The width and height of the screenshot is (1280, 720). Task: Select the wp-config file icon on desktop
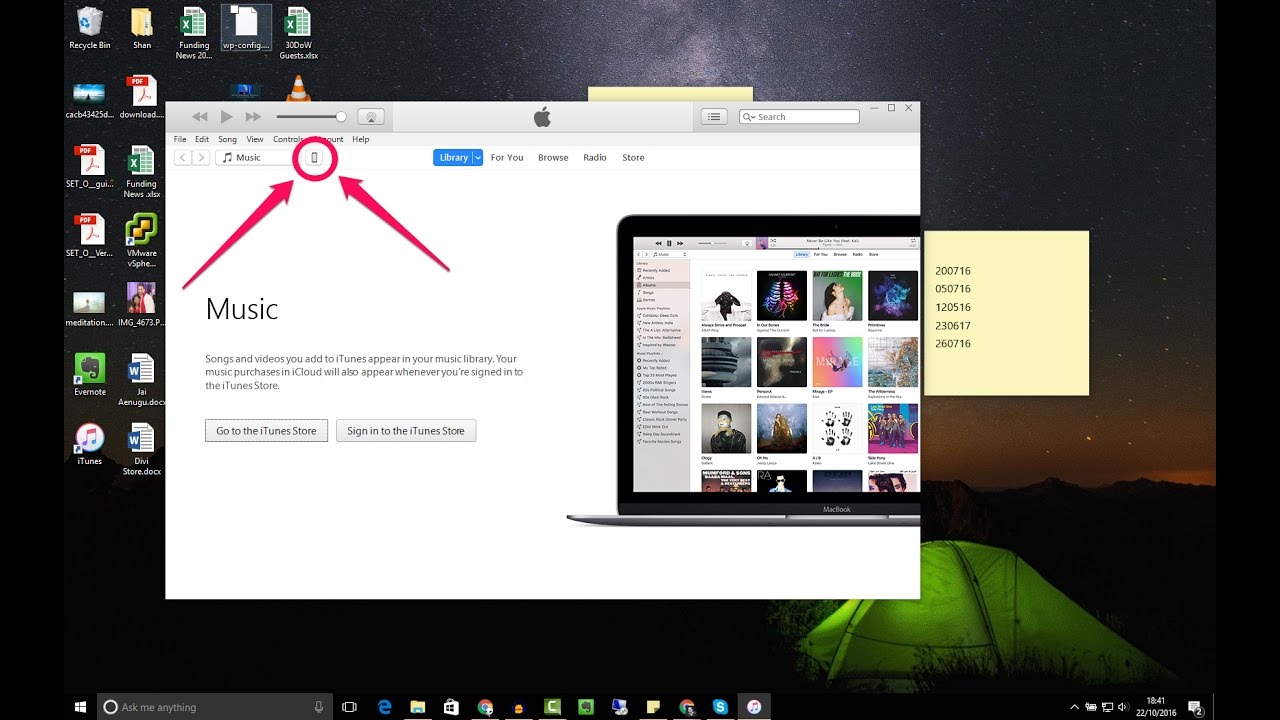coord(246,28)
